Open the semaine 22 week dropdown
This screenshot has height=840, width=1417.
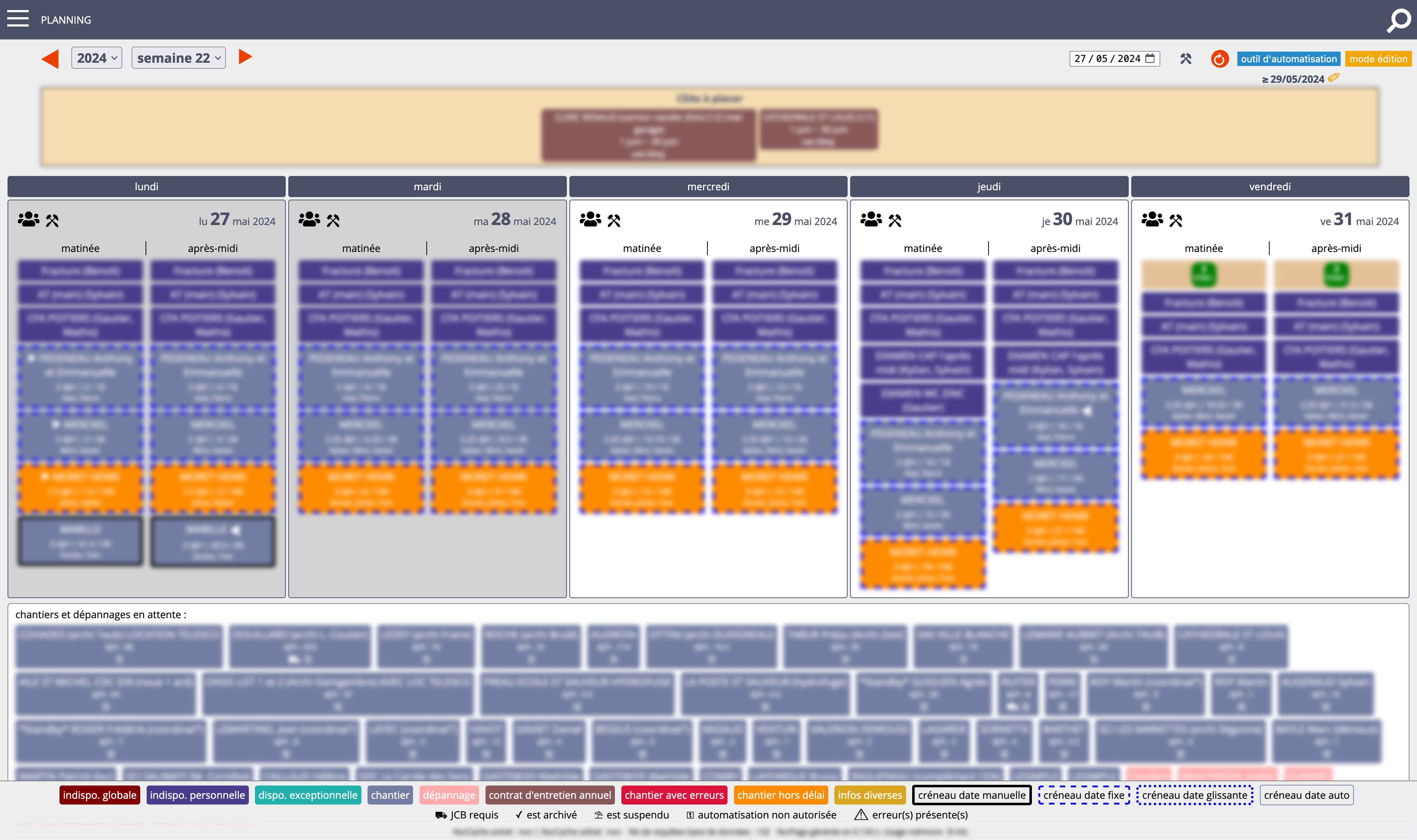[x=179, y=58]
